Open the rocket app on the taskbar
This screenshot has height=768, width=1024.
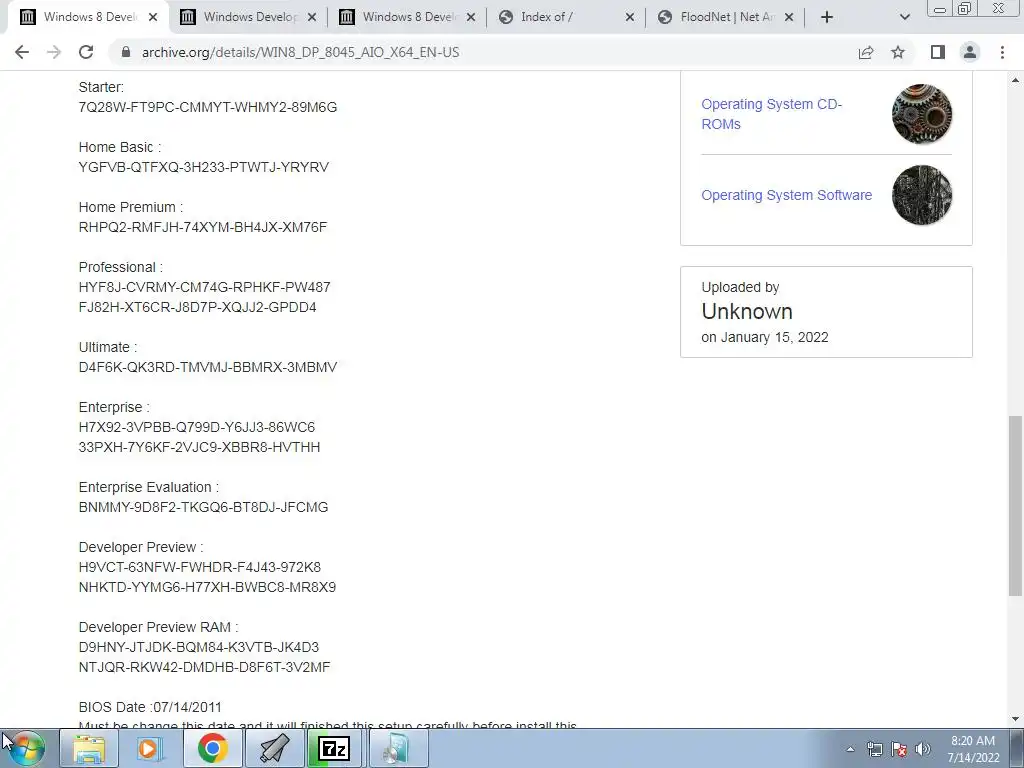[x=274, y=749]
